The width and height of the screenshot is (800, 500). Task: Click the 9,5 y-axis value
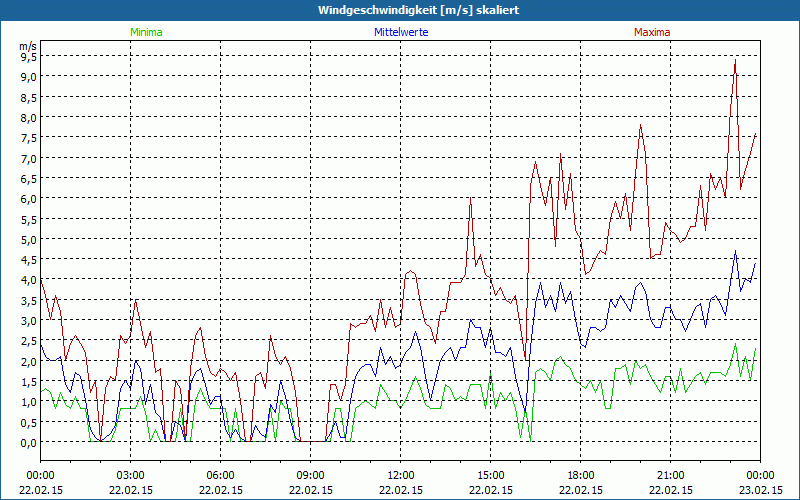click(x=28, y=57)
